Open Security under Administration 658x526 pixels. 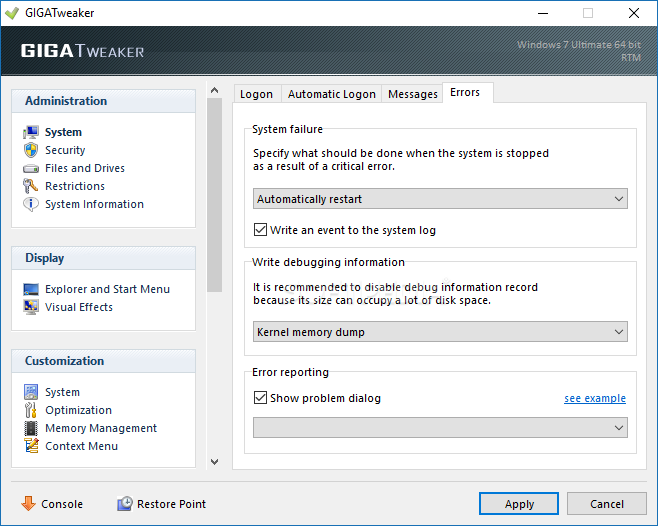tap(65, 150)
